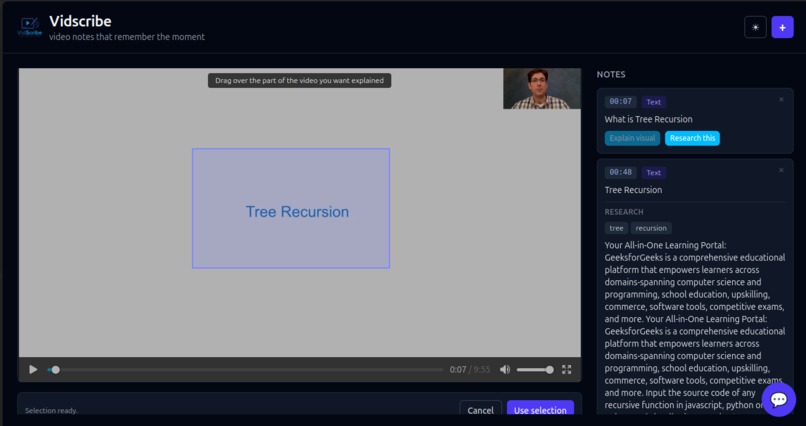
Task: Play the video
Action: pyautogui.click(x=33, y=369)
